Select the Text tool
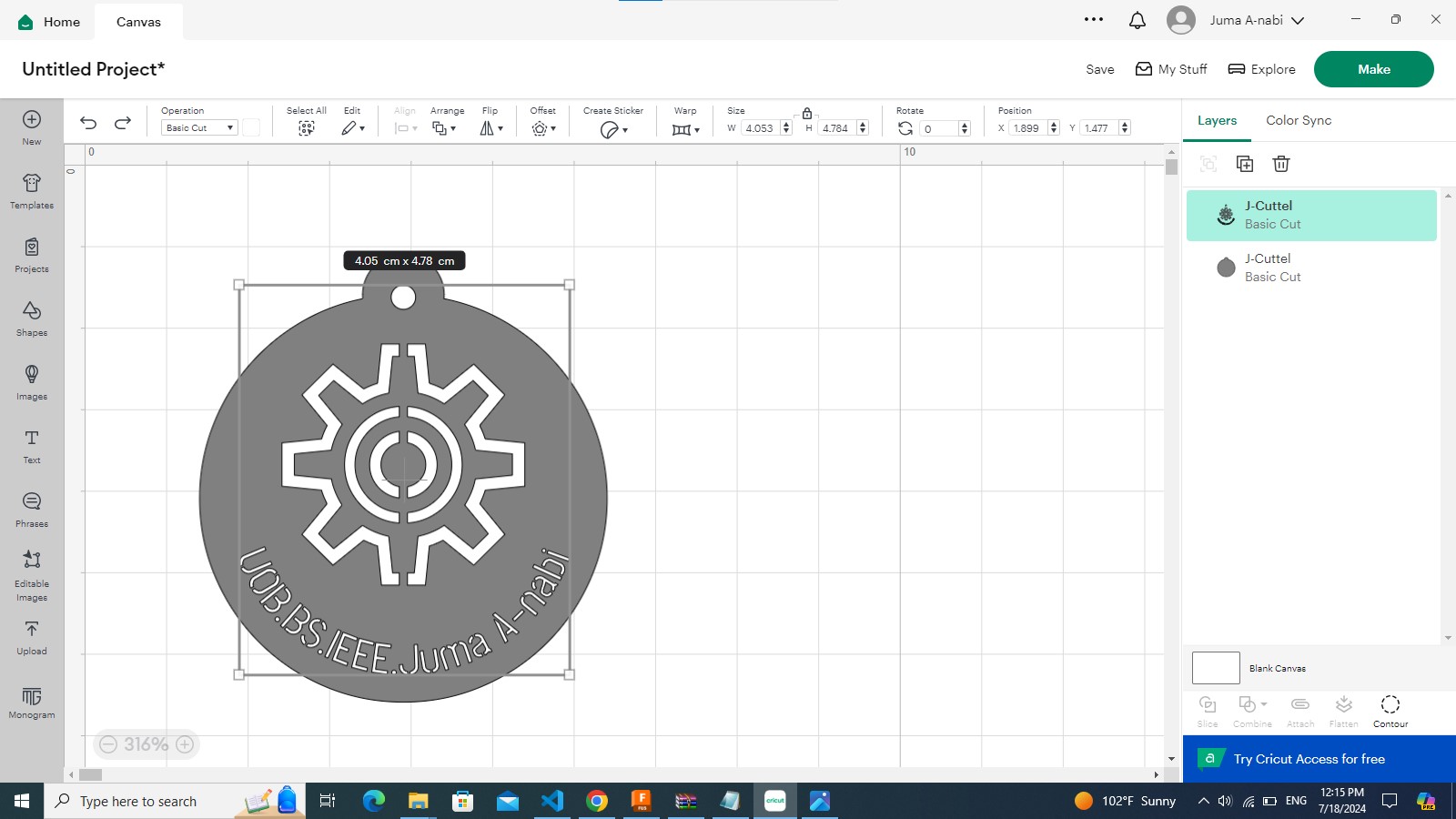The width and height of the screenshot is (1456, 819). [32, 446]
